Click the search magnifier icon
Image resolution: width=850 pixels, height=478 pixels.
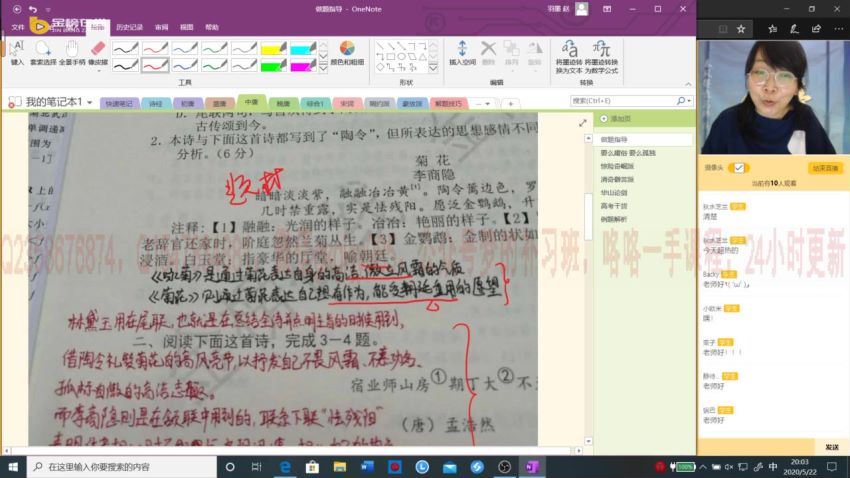tap(681, 101)
